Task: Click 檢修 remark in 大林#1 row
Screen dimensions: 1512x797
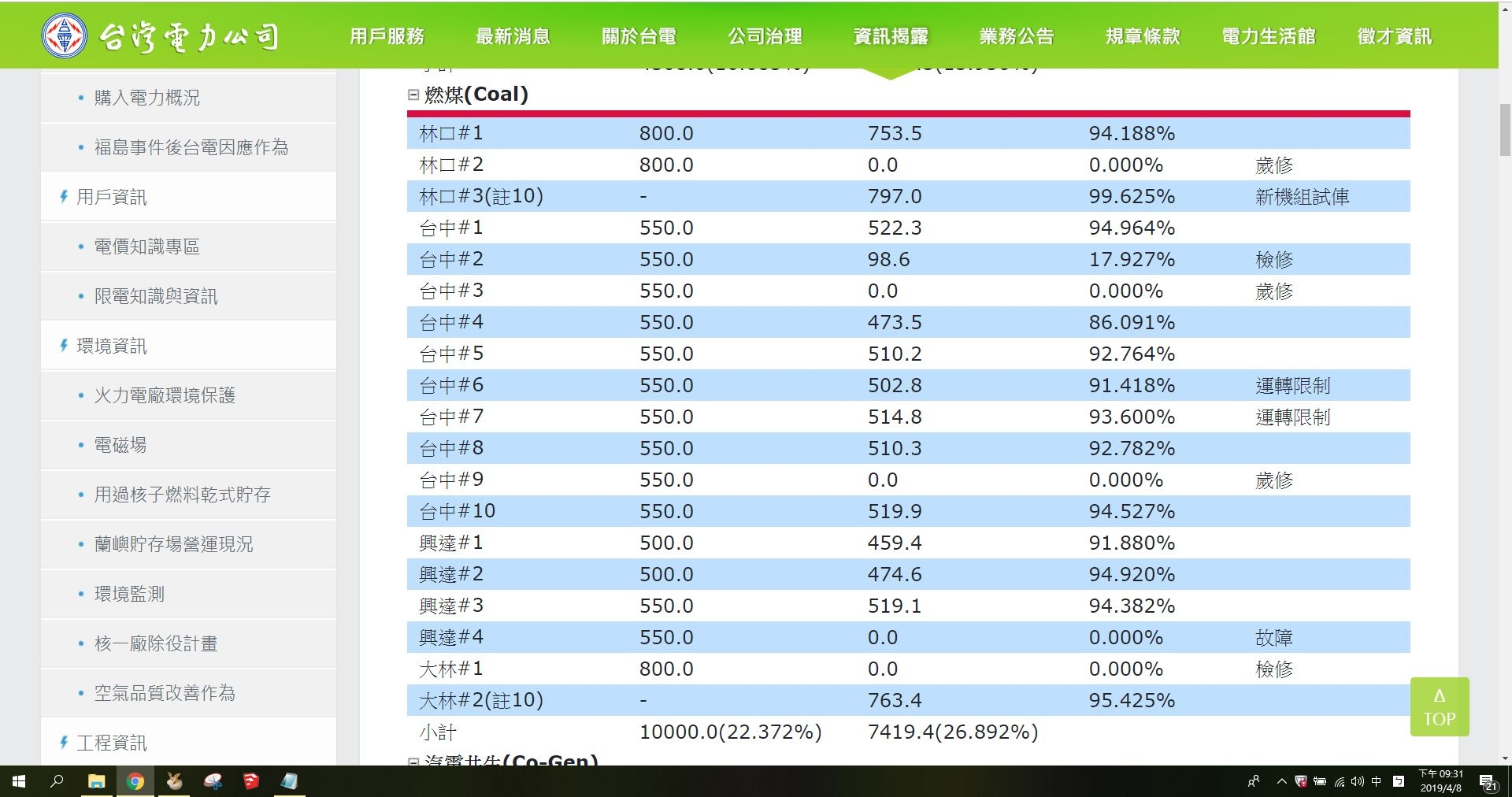Action: [x=1273, y=669]
